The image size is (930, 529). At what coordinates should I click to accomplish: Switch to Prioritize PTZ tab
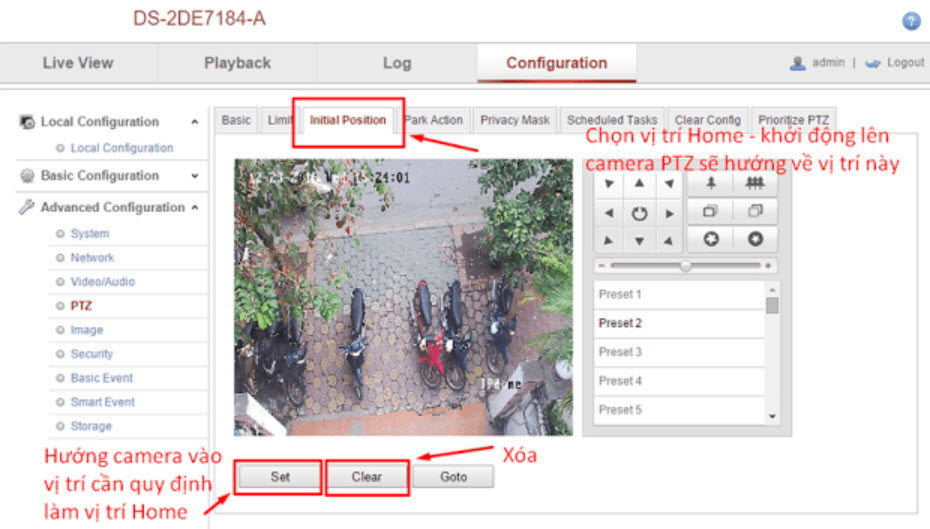pyautogui.click(x=794, y=120)
